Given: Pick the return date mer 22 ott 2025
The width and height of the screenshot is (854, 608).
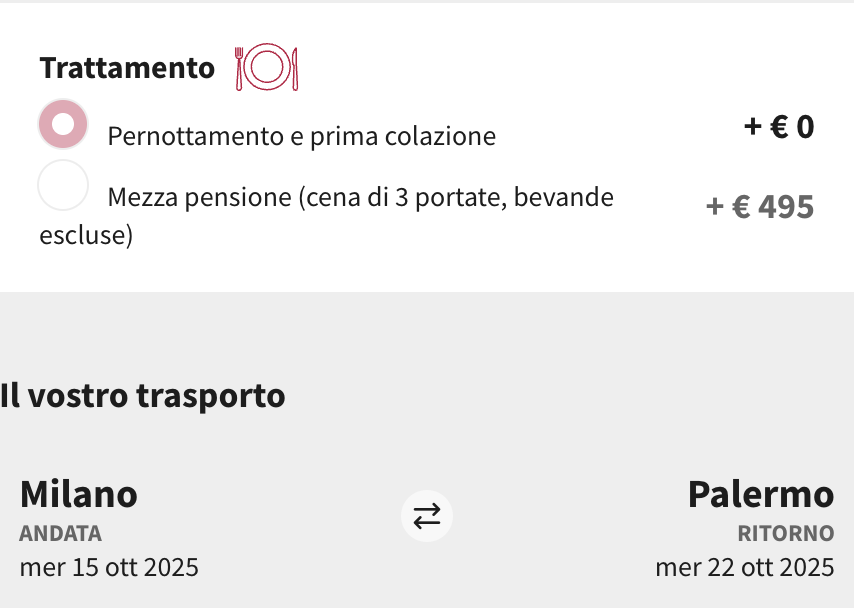Looking at the screenshot, I should (744, 568).
